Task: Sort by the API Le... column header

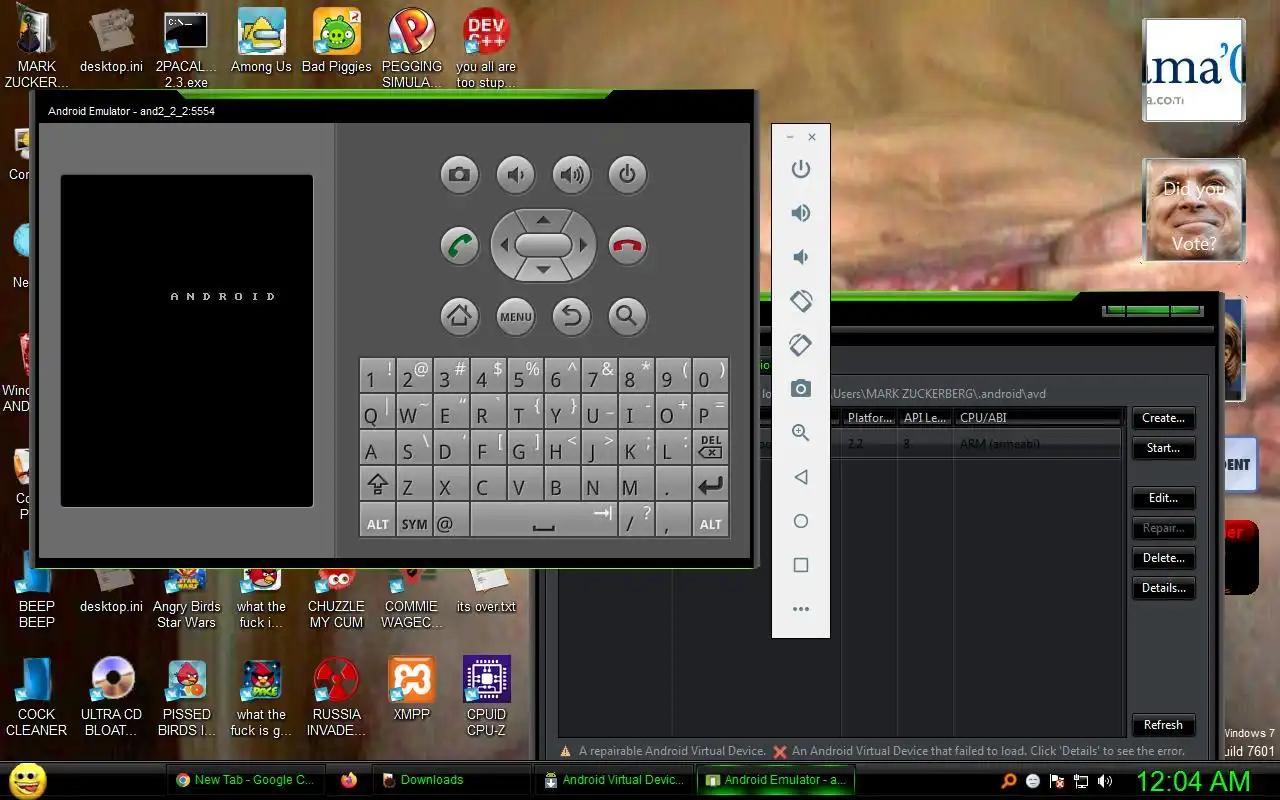Action: pyautogui.click(x=925, y=417)
